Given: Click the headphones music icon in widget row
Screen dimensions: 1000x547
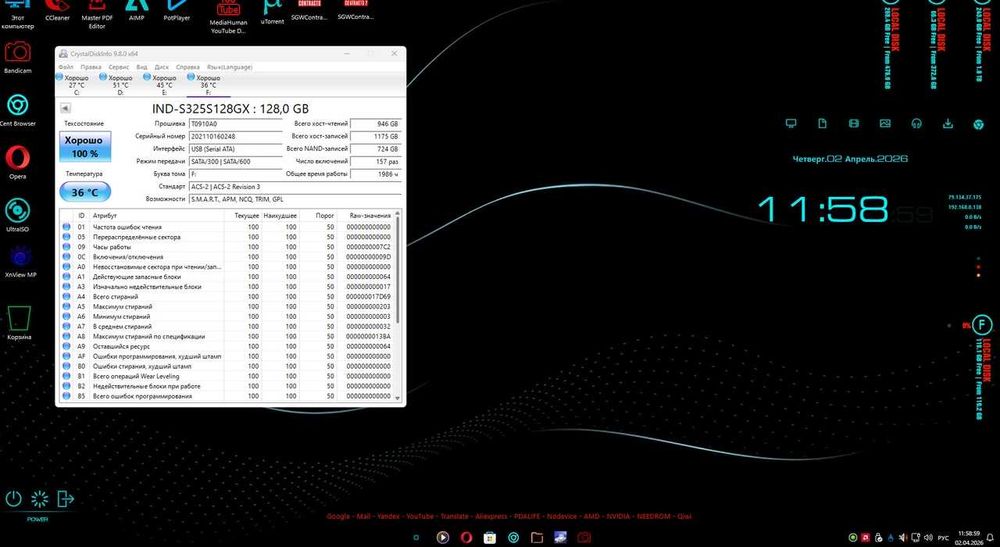Looking at the screenshot, I should pos(916,124).
